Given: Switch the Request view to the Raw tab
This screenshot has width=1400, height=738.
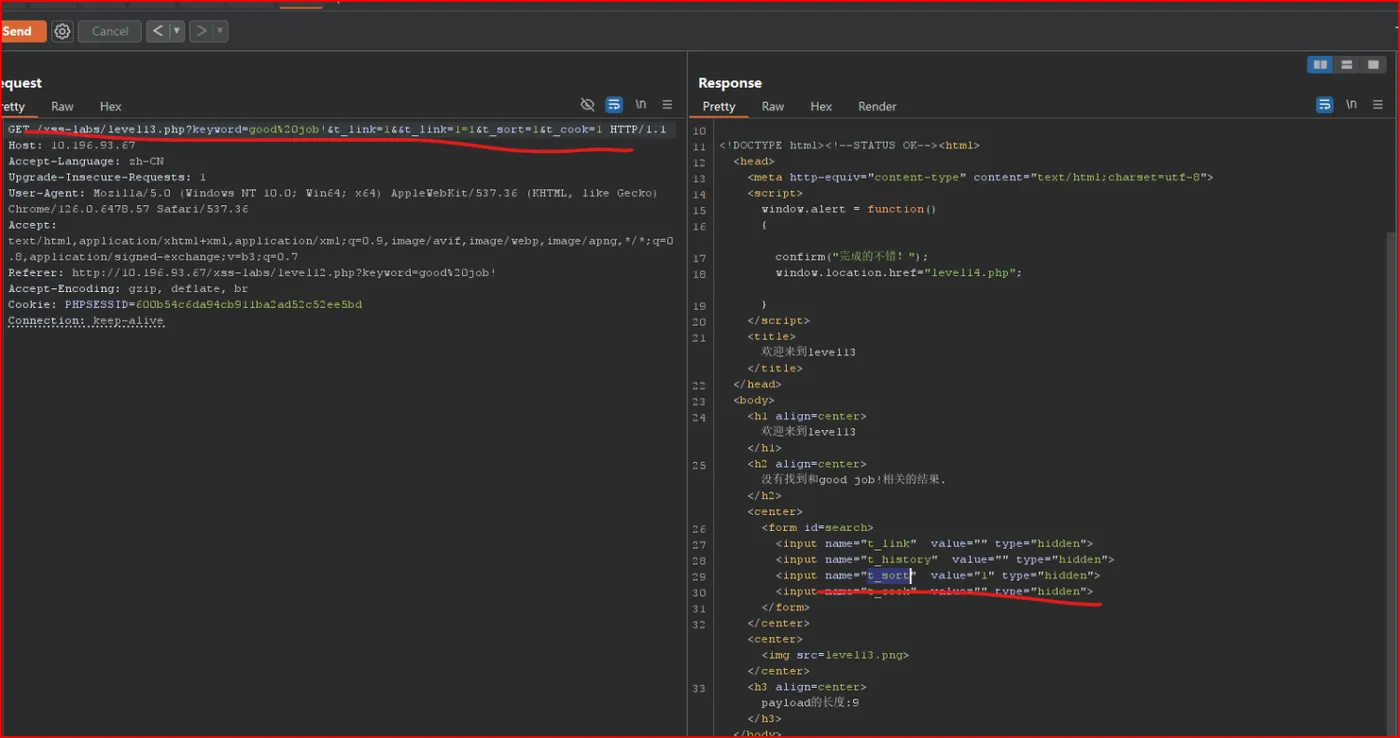Looking at the screenshot, I should (x=62, y=106).
